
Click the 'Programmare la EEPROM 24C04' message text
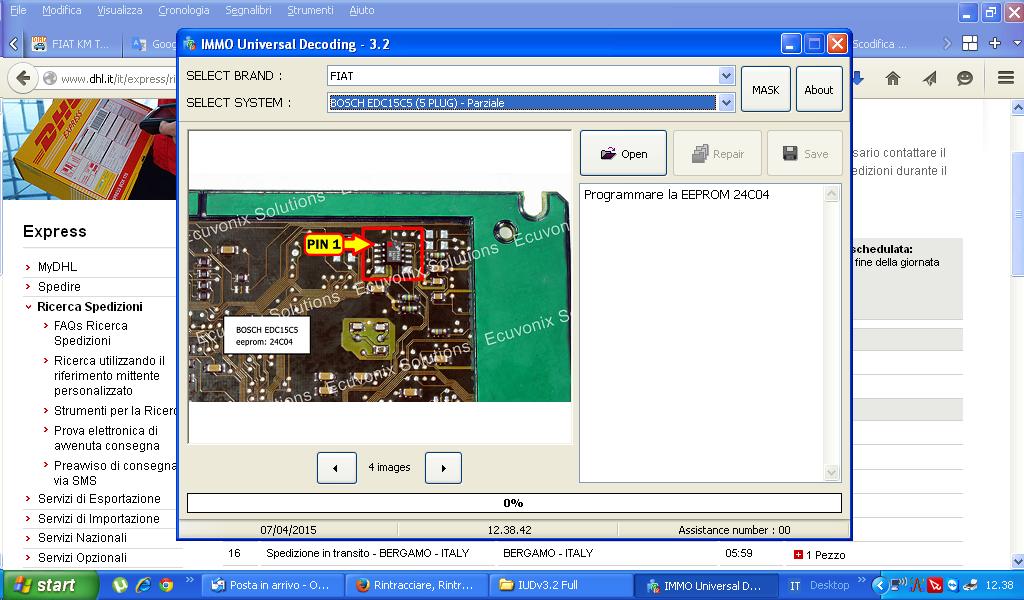tap(677, 195)
